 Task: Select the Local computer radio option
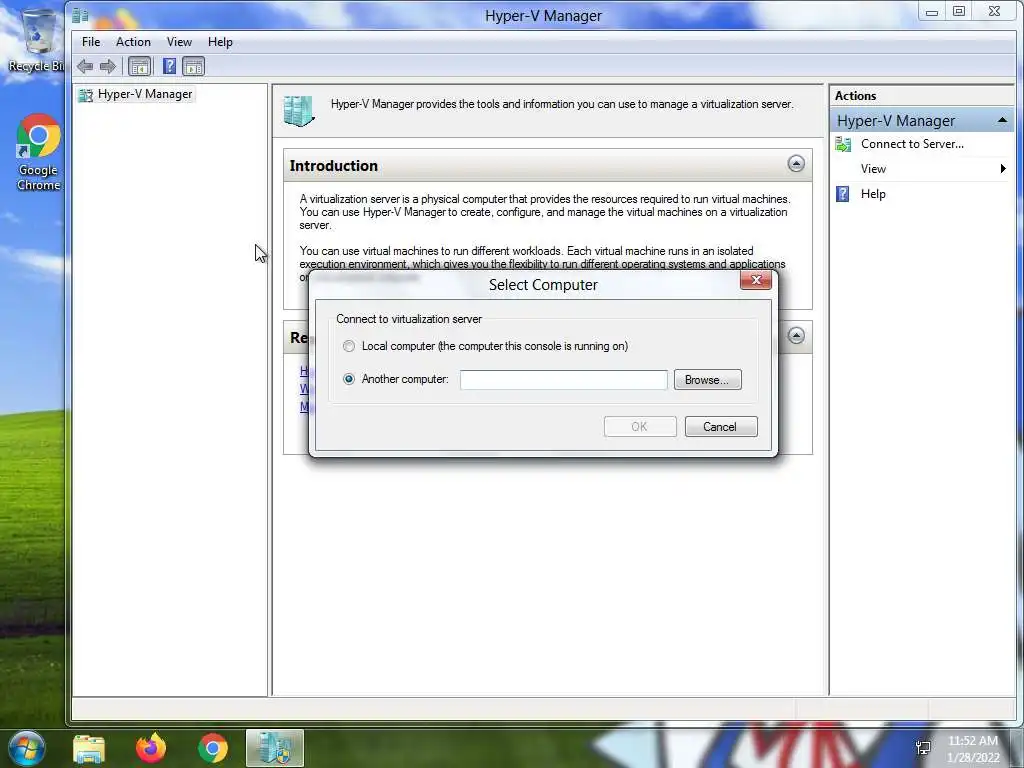click(349, 346)
